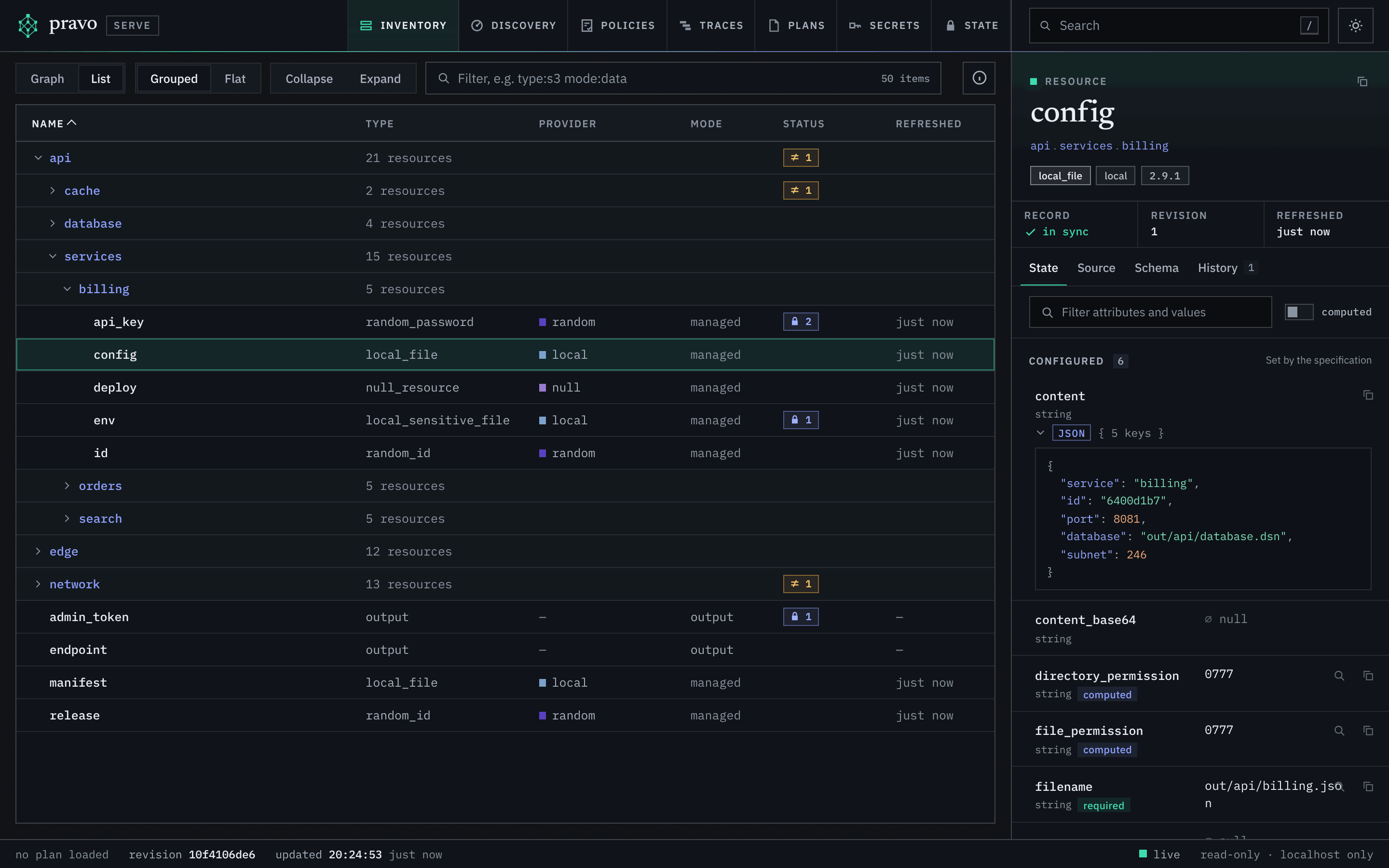This screenshot has height=868, width=1389.
Task: Follow the services breadcrumb link
Action: click(x=1085, y=146)
